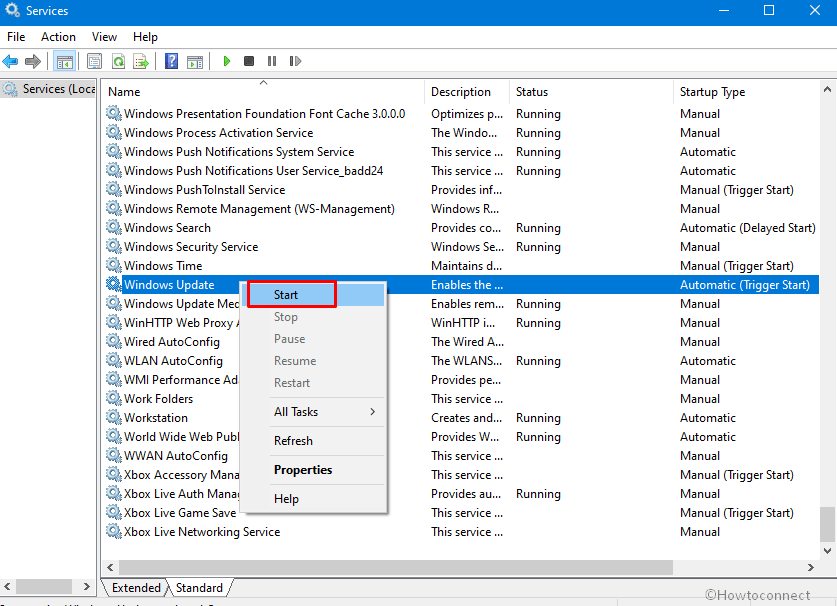Click the Restart Service toolbar icon

coord(295,61)
